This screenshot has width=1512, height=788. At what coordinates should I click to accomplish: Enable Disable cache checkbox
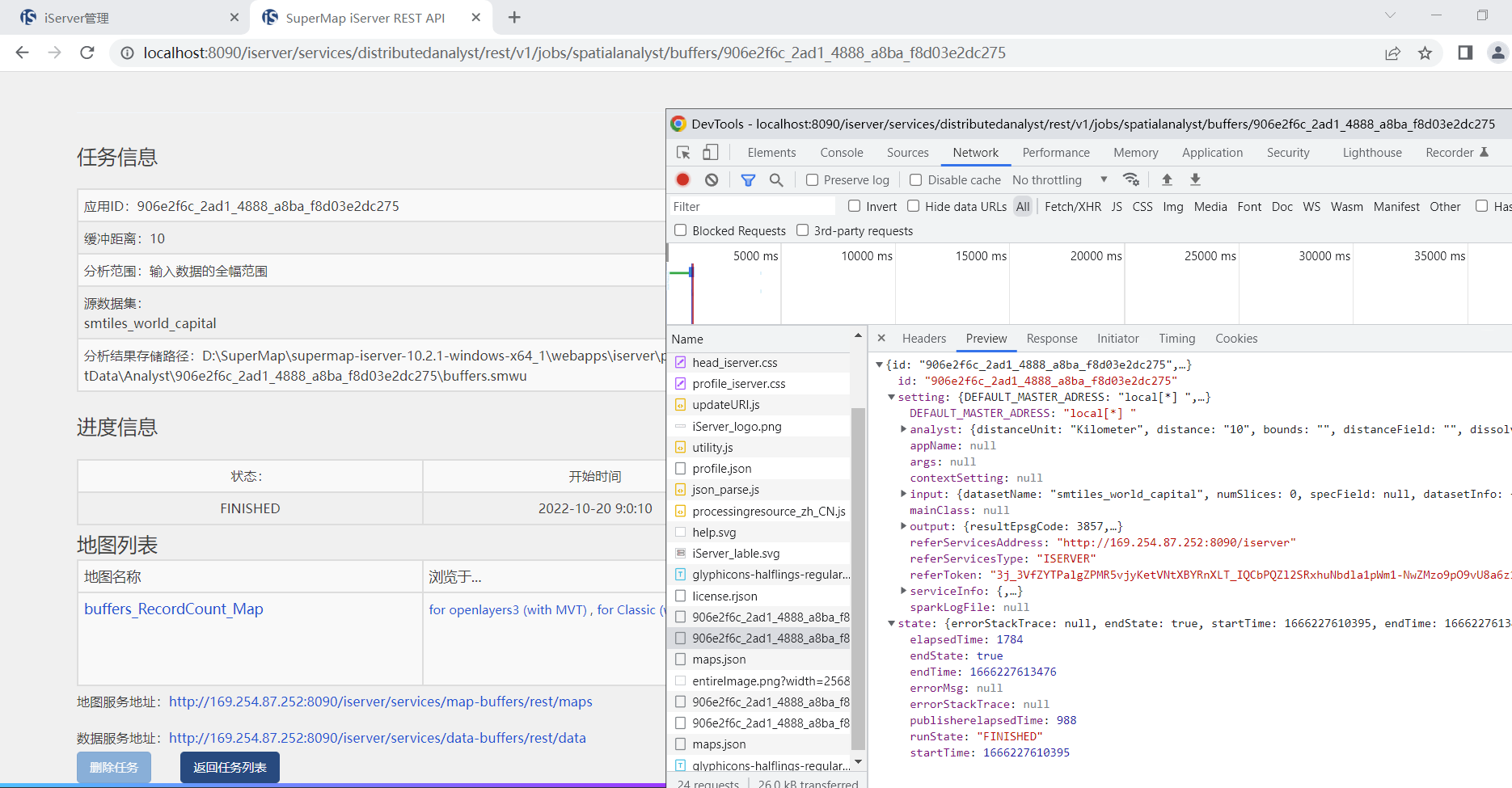point(916,179)
